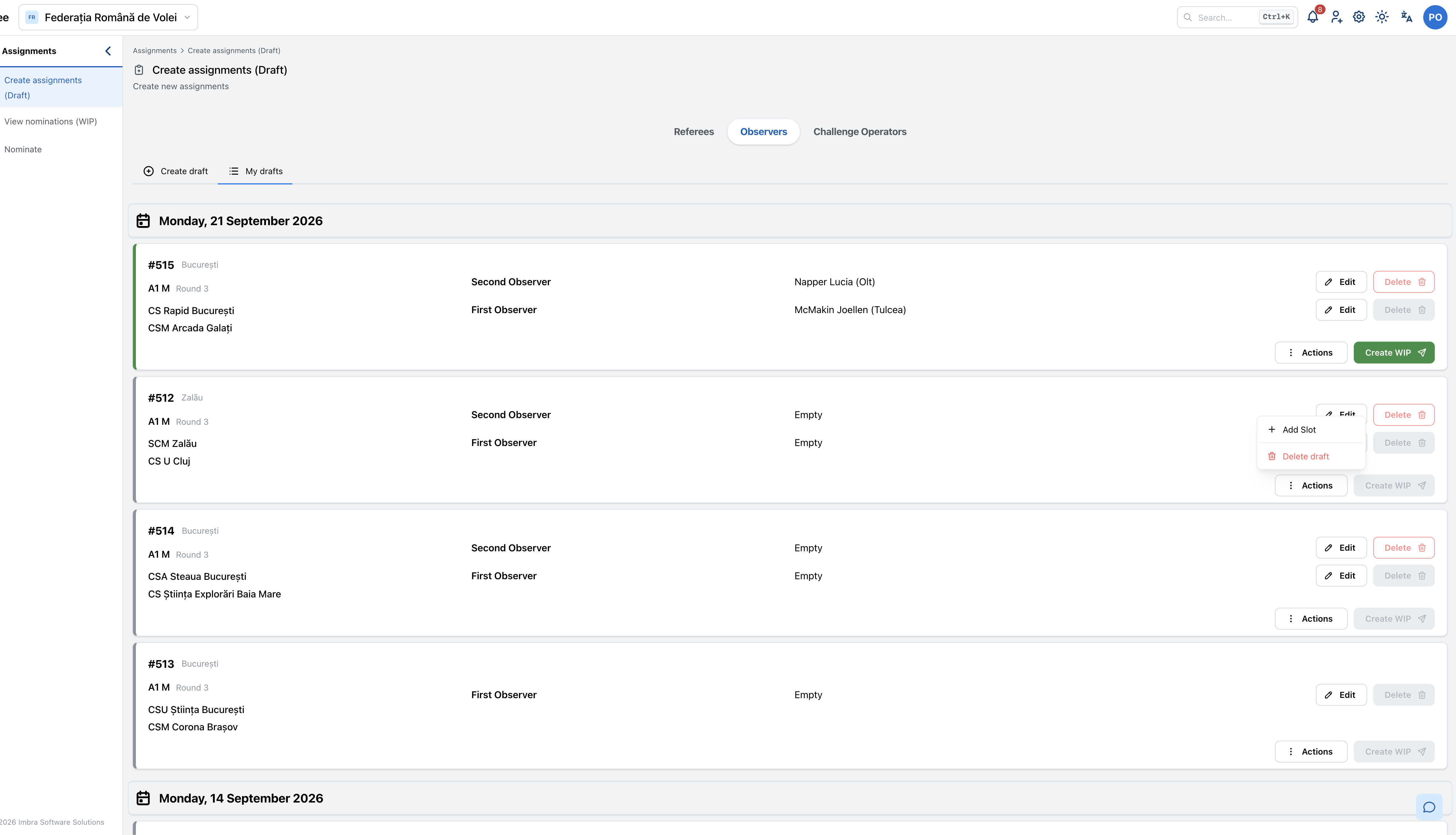Open View nominations (WIP) in sidebar
Image resolution: width=1456 pixels, height=835 pixels.
pyautogui.click(x=50, y=122)
